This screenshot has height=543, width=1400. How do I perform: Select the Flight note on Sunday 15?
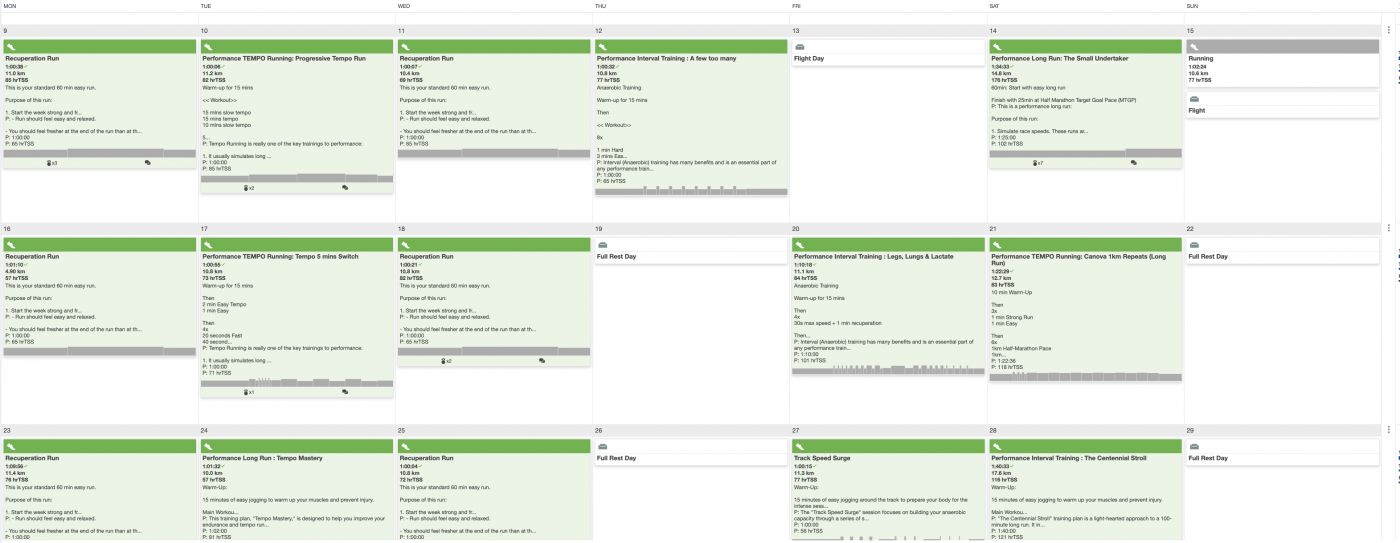1197,111
